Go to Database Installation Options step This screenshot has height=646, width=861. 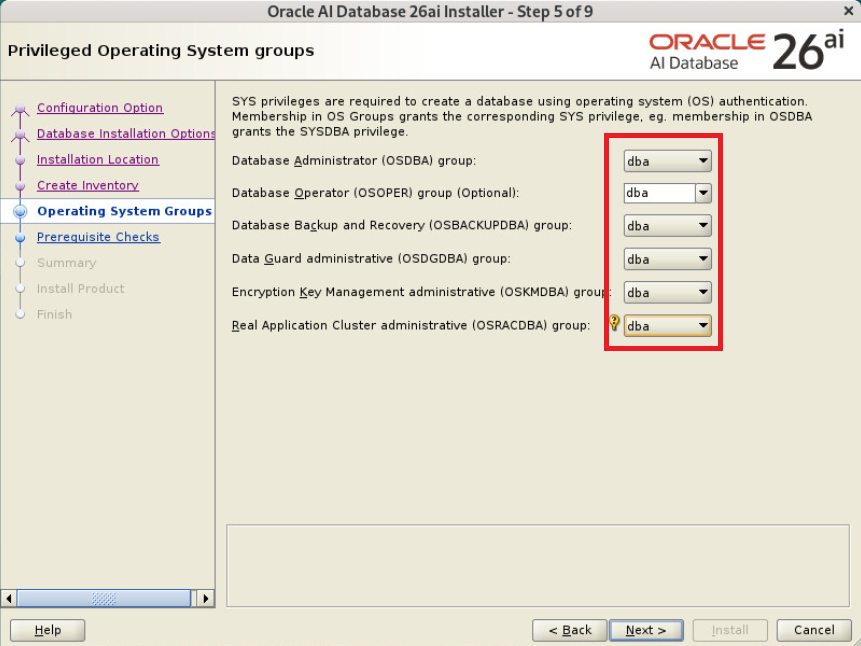click(126, 133)
